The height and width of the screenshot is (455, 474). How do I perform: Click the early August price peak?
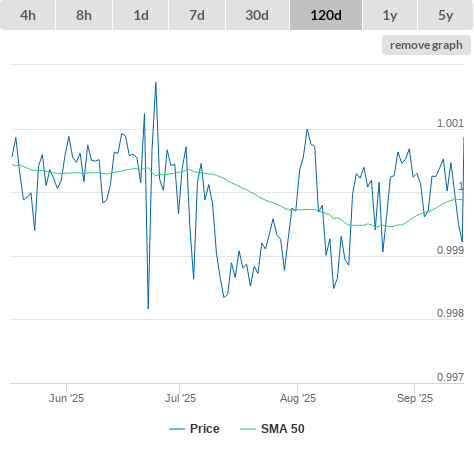[307, 130]
